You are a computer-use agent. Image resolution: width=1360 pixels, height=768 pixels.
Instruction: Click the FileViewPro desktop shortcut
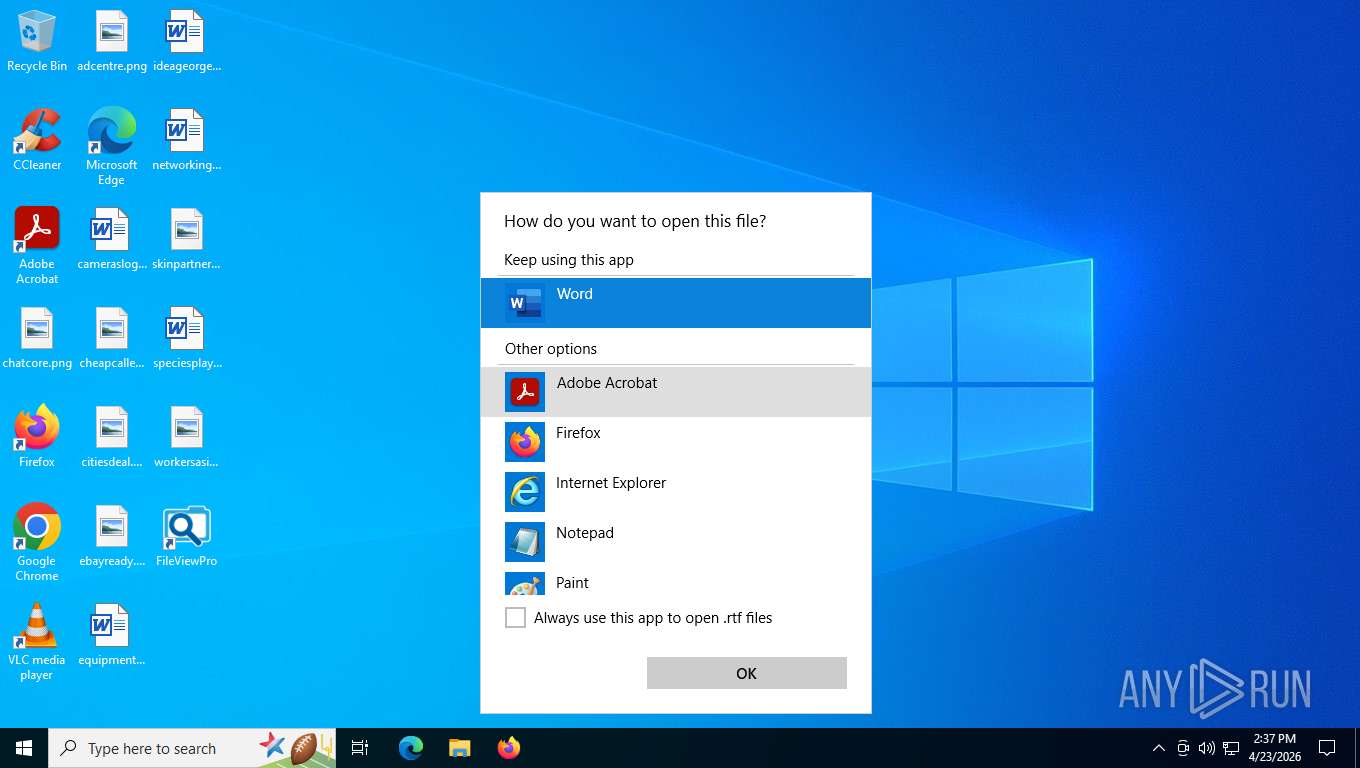tap(187, 536)
